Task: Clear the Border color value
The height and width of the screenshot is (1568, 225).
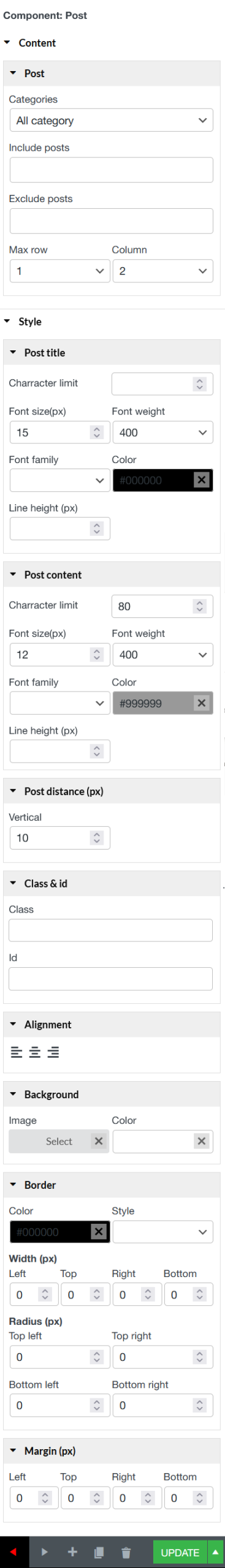Action: point(99,1232)
